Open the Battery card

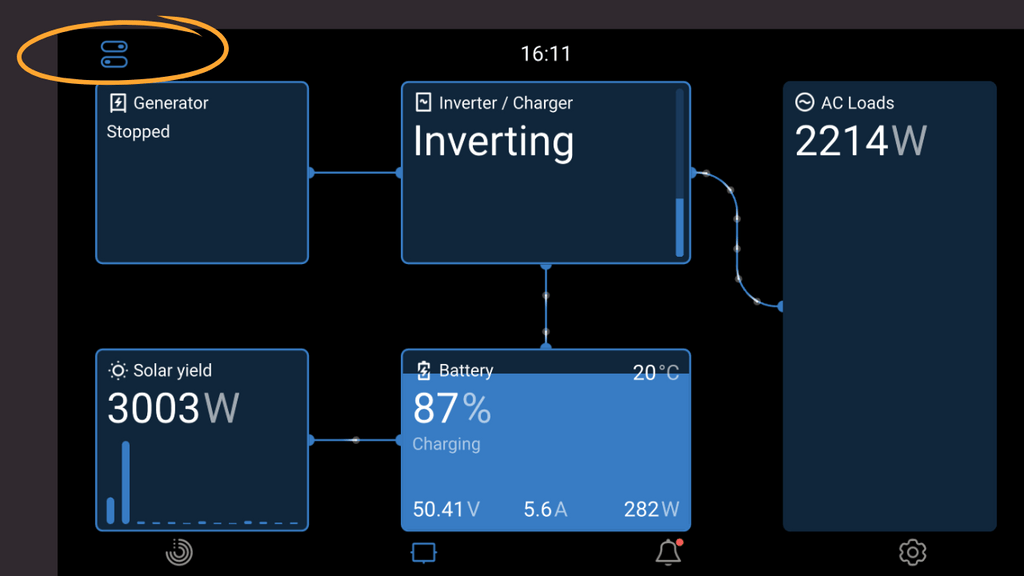(546, 440)
